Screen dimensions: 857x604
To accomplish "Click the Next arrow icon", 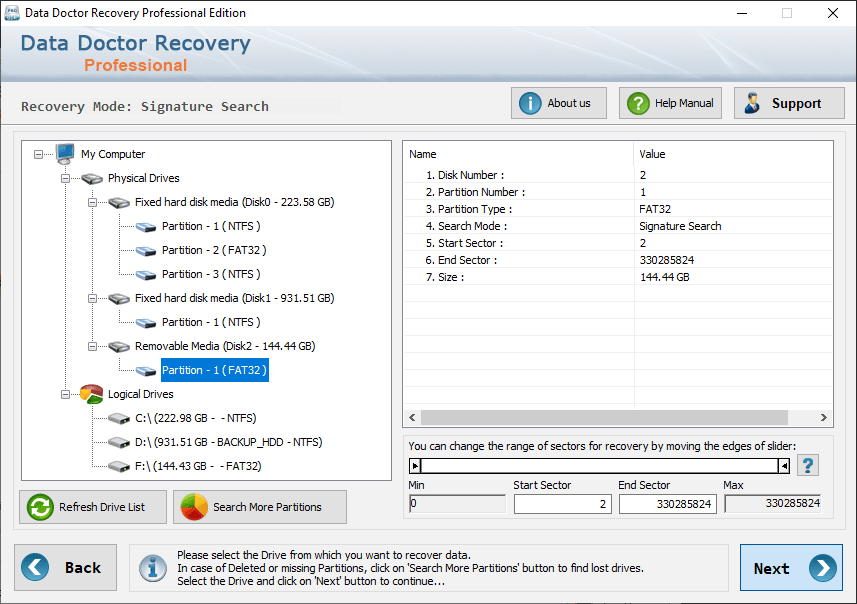I will tap(823, 568).
